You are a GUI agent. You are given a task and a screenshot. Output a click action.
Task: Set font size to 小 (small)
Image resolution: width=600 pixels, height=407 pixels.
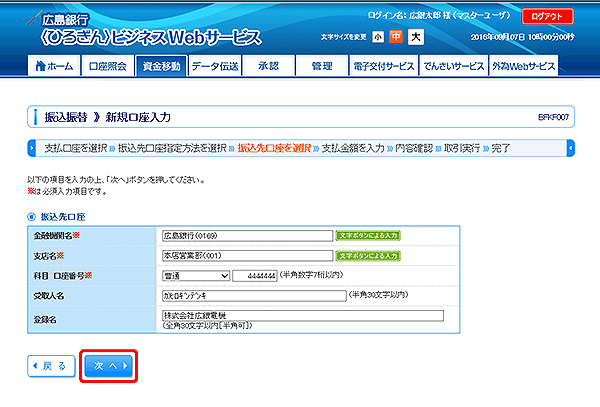click(x=378, y=37)
